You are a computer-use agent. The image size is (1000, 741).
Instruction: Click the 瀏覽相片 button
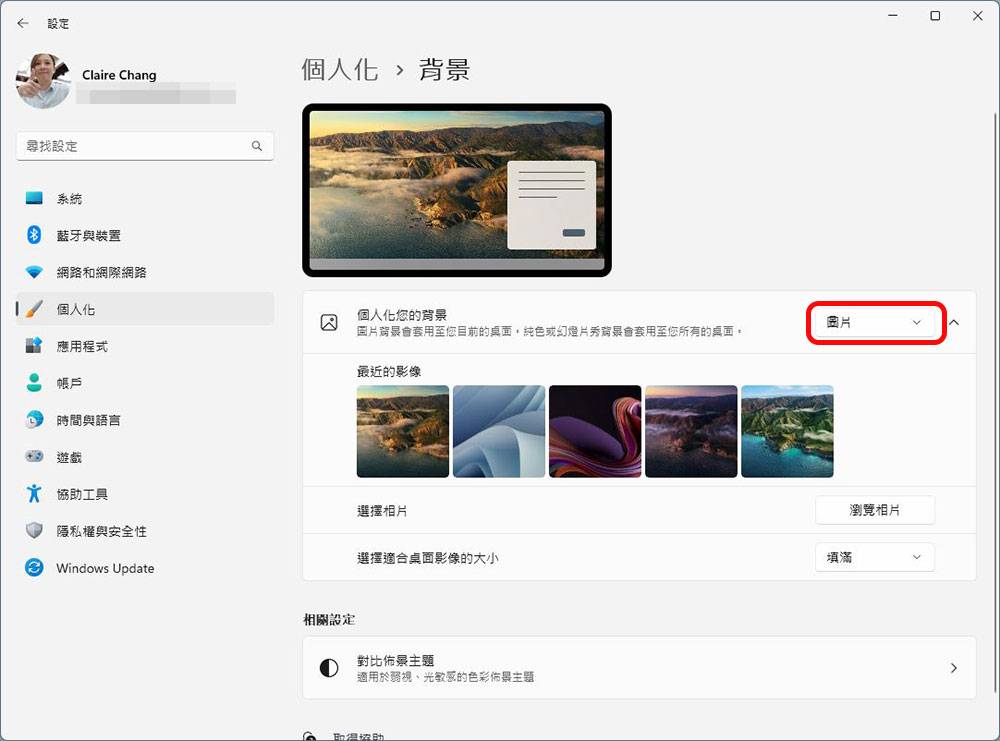coord(874,510)
